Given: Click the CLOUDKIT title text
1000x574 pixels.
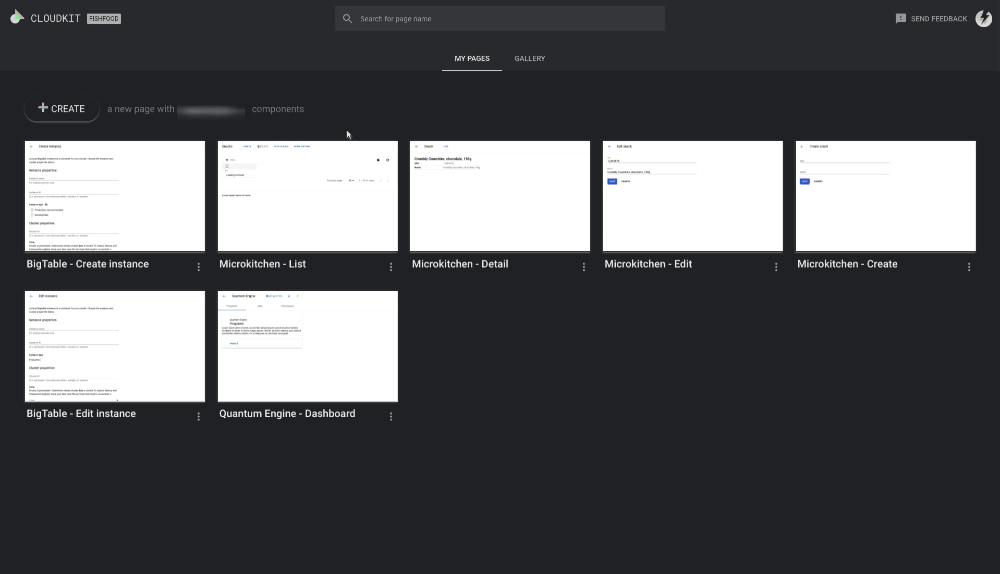Looking at the screenshot, I should [55, 18].
